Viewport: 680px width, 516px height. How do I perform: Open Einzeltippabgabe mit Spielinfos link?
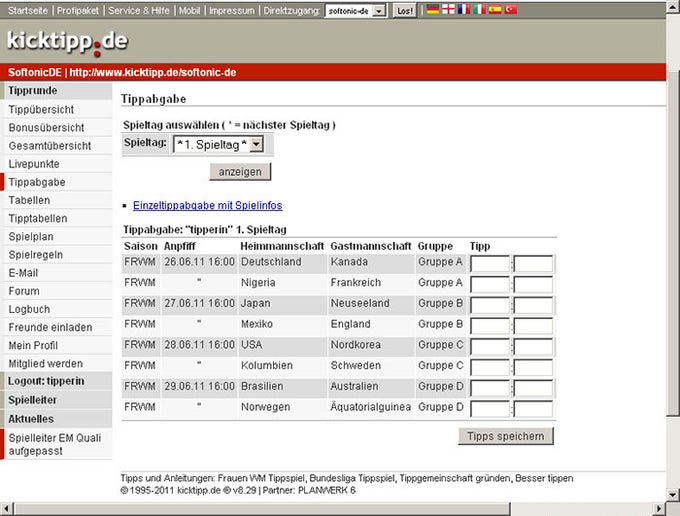pyautogui.click(x=208, y=206)
